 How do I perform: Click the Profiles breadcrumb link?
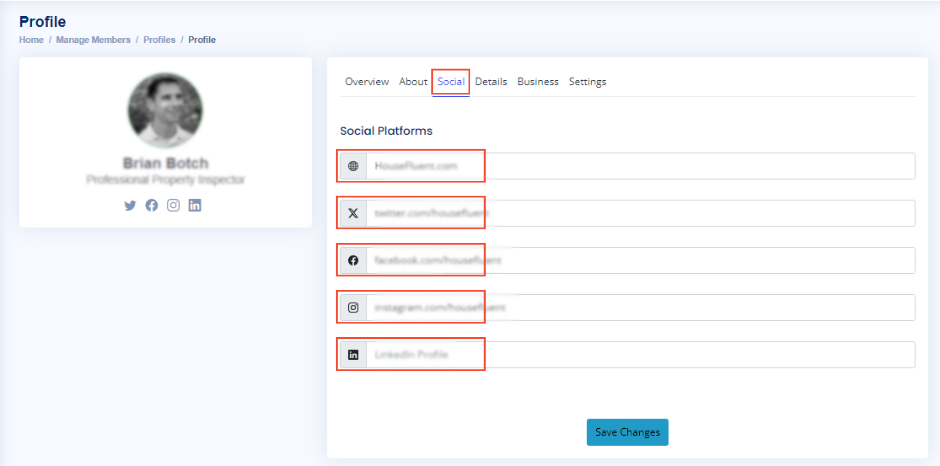159,40
